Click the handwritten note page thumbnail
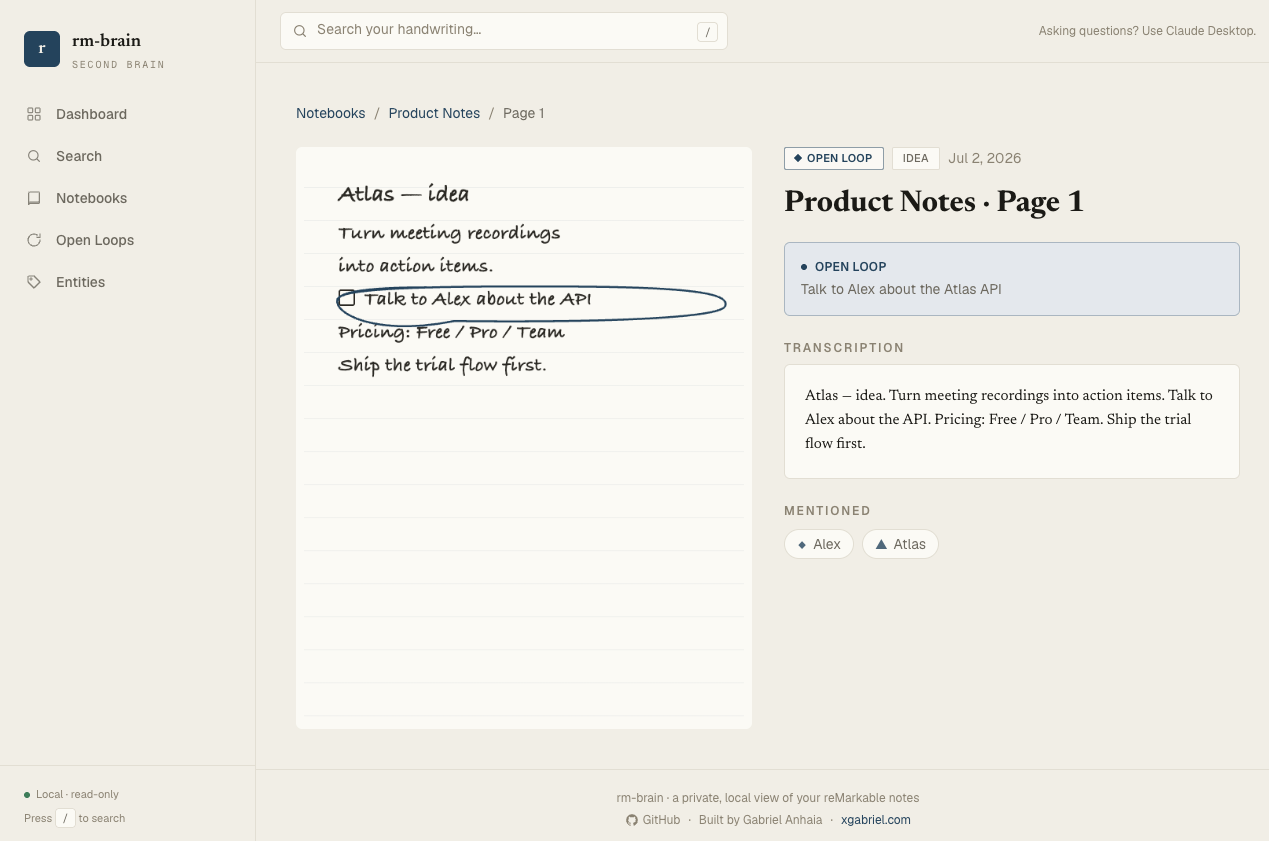The image size is (1269, 841). (524, 438)
